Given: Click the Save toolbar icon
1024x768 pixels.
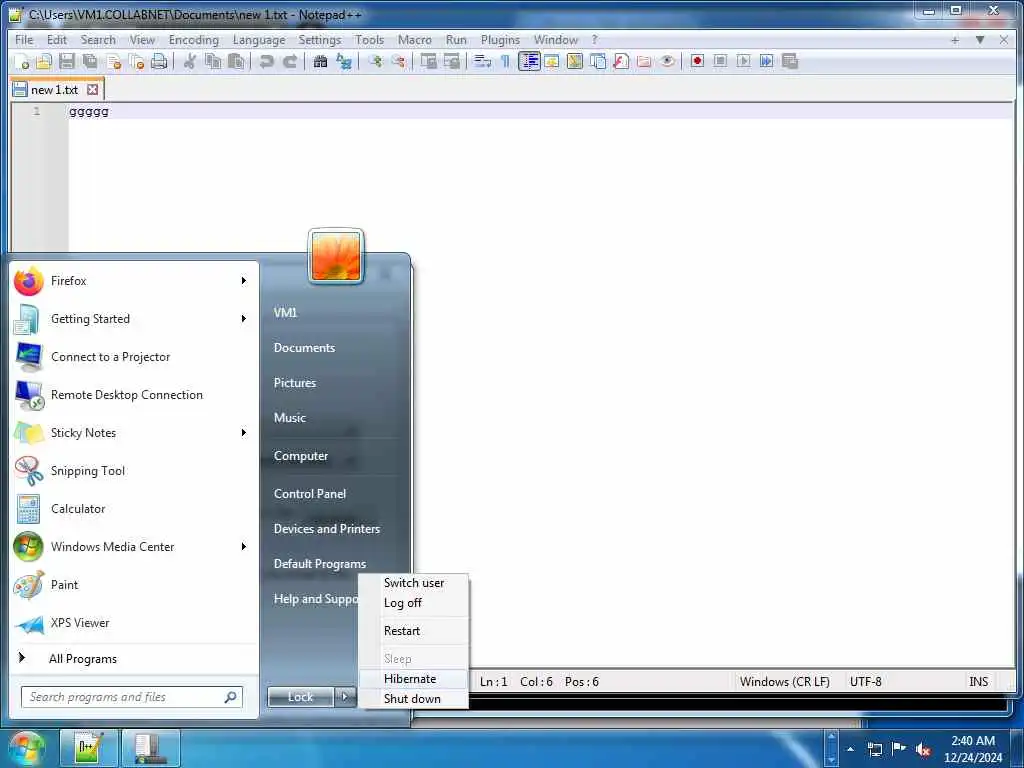Looking at the screenshot, I should (67, 61).
